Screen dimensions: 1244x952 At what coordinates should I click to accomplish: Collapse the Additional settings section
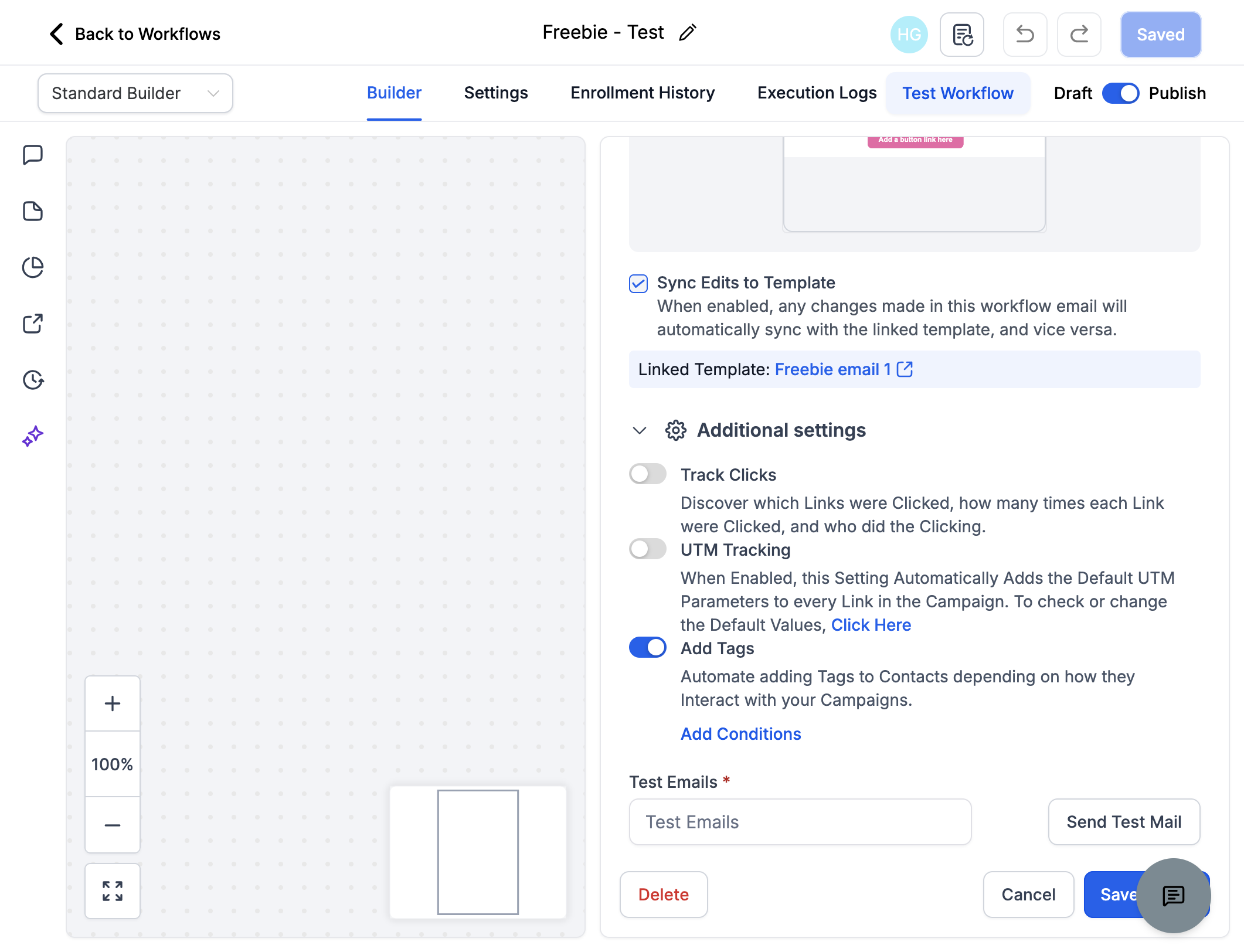640,430
